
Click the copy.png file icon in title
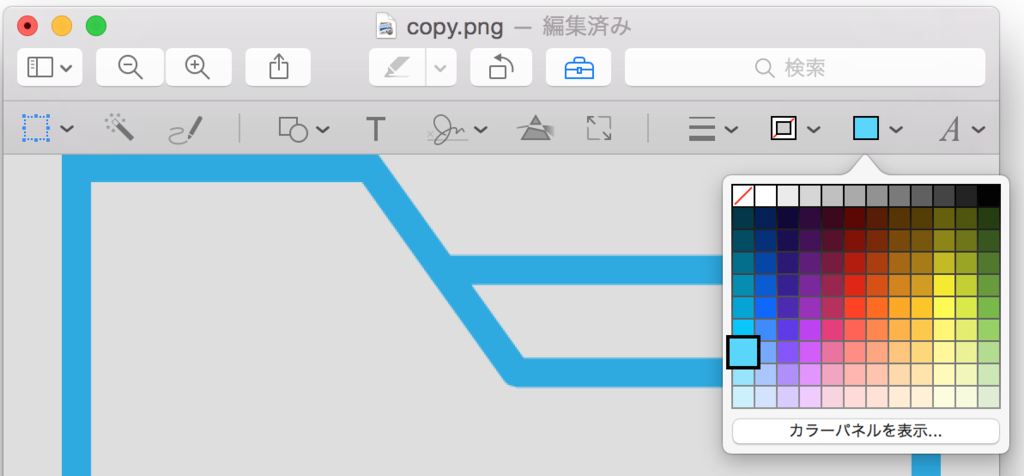pyautogui.click(x=387, y=26)
